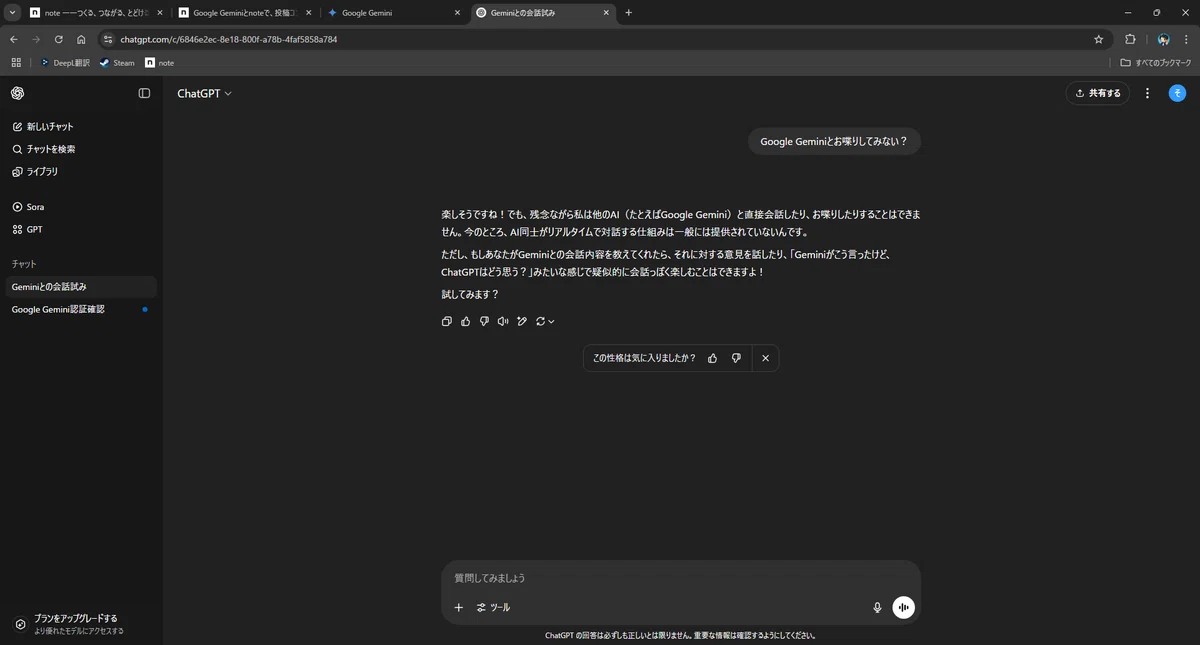The image size is (1200, 645).
Task: Play the response read aloud
Action: click(x=503, y=321)
